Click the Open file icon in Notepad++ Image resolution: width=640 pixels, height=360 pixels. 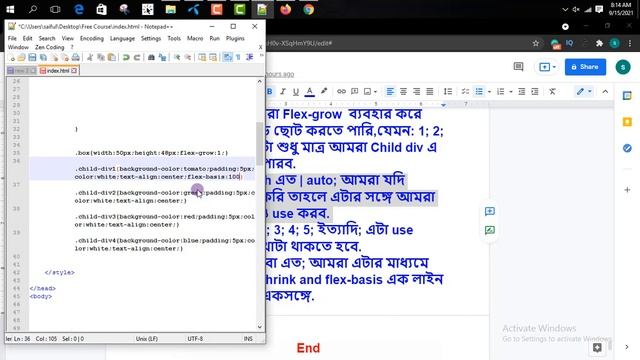tap(22, 58)
